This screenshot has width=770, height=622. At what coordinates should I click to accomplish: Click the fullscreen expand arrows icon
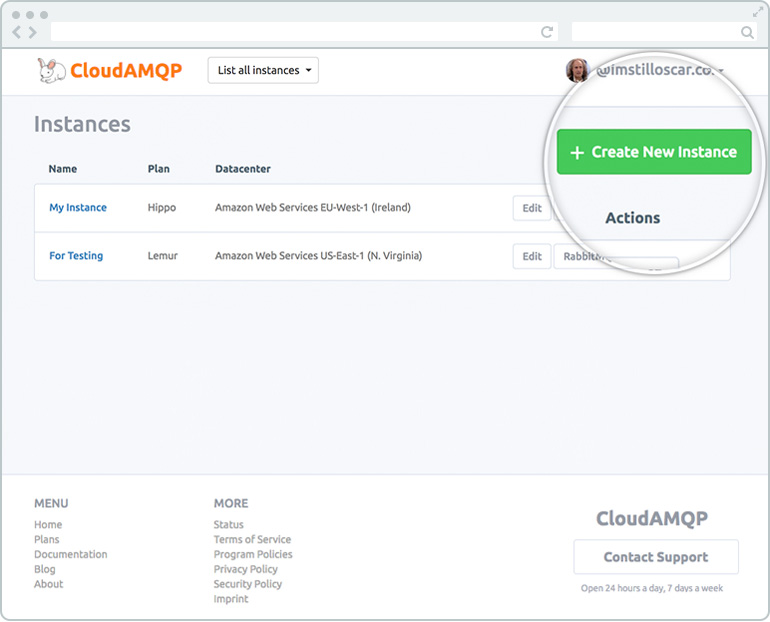pyautogui.click(x=758, y=12)
